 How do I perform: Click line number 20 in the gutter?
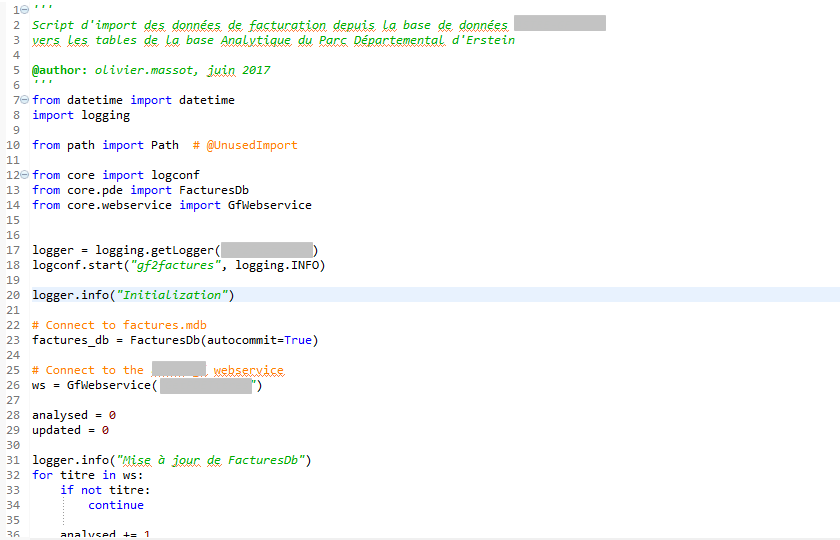coord(13,295)
